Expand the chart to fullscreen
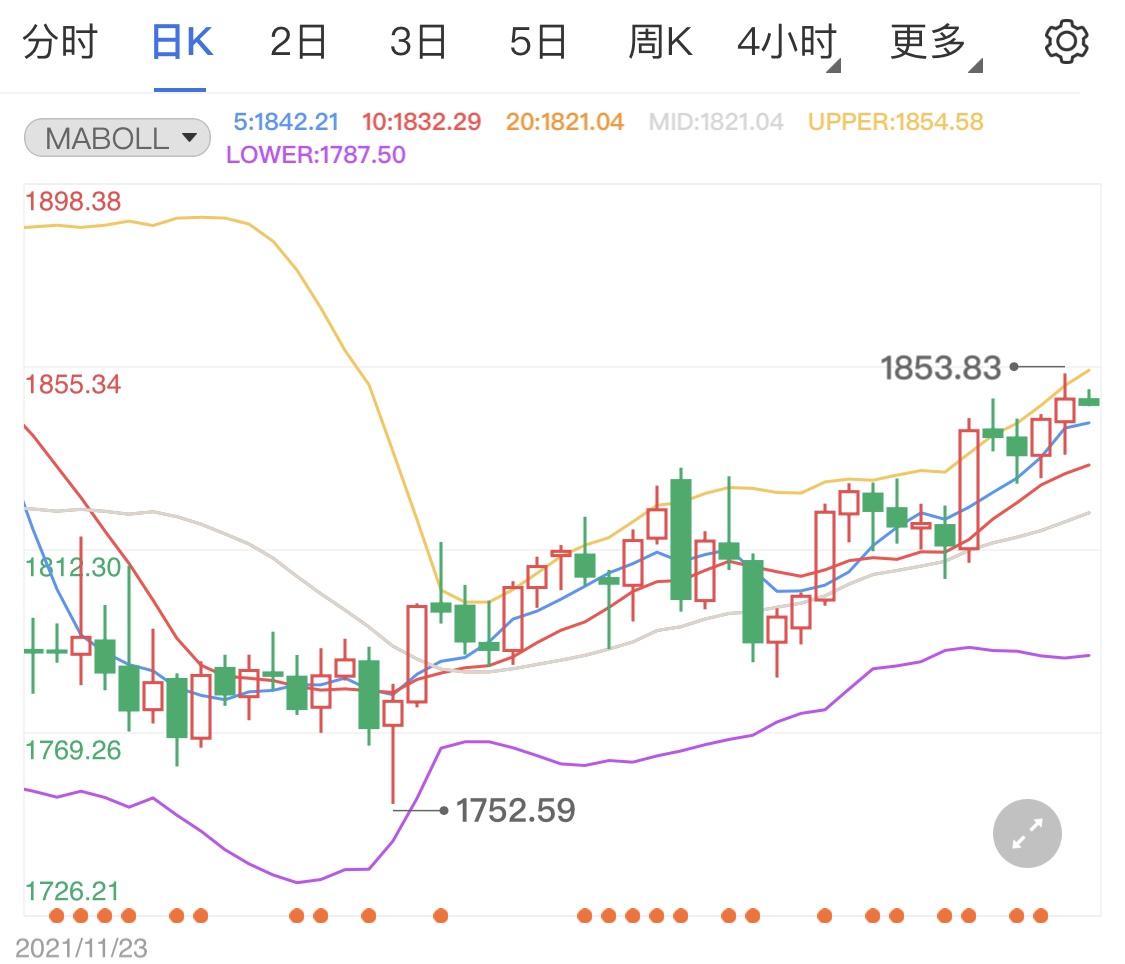Image resolution: width=1125 pixels, height=964 pixels. 1027,833
